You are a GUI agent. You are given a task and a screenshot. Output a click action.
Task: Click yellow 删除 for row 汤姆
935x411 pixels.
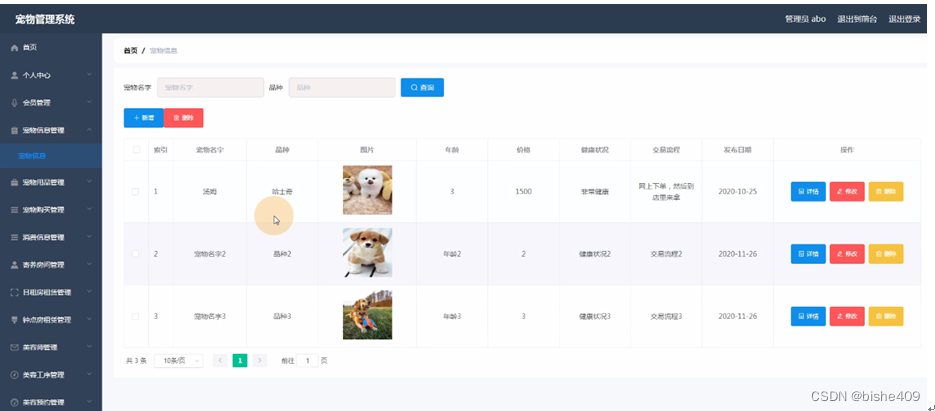(886, 191)
